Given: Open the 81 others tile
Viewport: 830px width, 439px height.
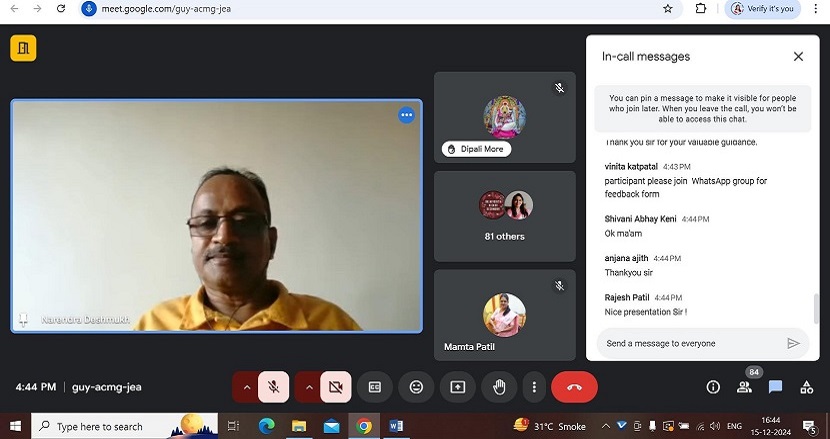Looking at the screenshot, I should 504,216.
